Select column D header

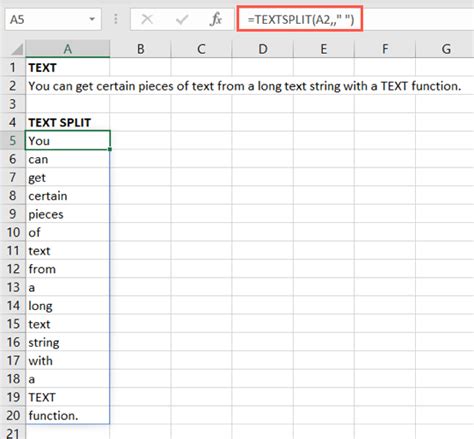pos(262,49)
